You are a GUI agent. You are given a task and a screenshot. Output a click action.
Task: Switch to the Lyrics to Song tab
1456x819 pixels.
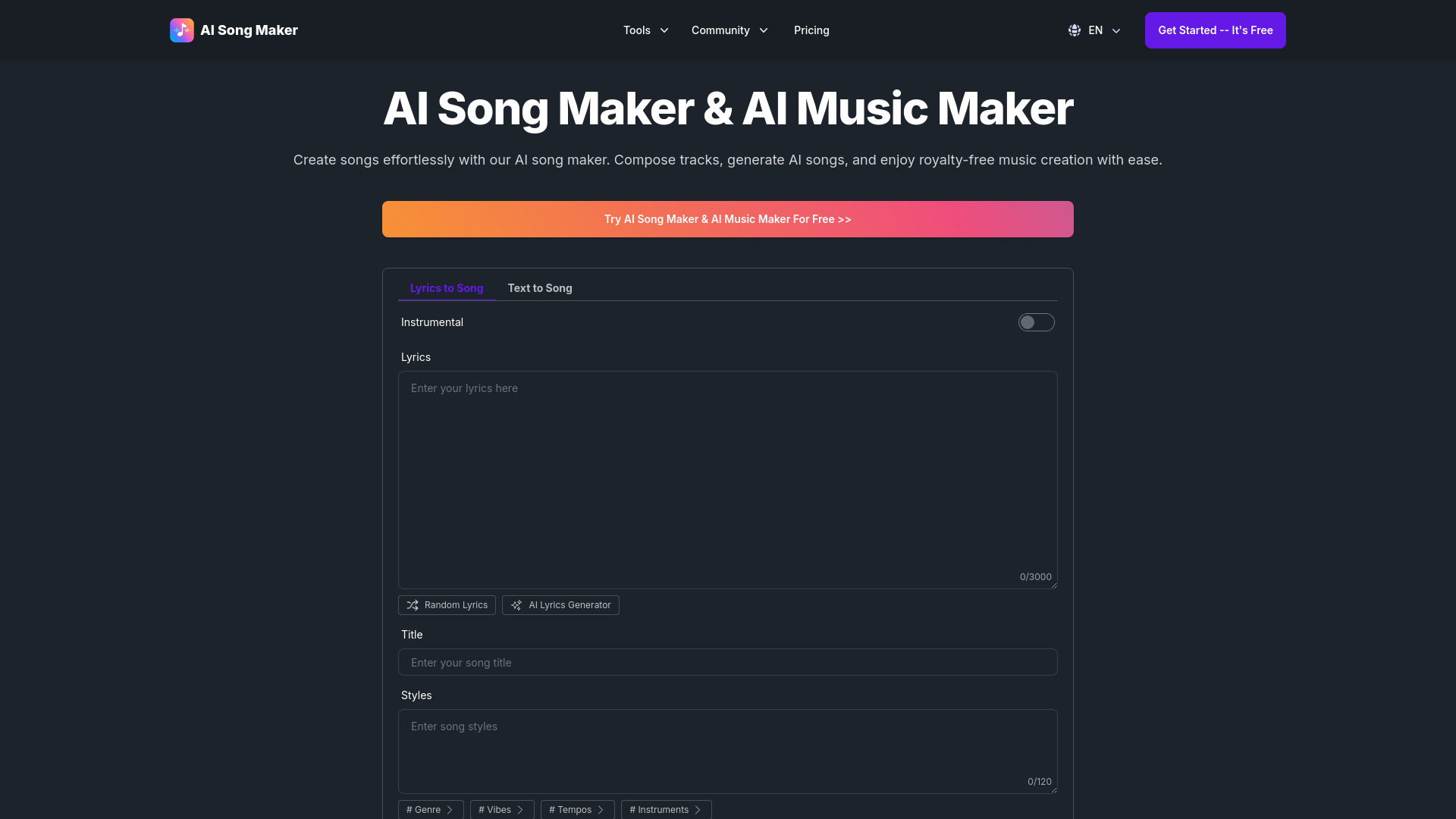(446, 287)
